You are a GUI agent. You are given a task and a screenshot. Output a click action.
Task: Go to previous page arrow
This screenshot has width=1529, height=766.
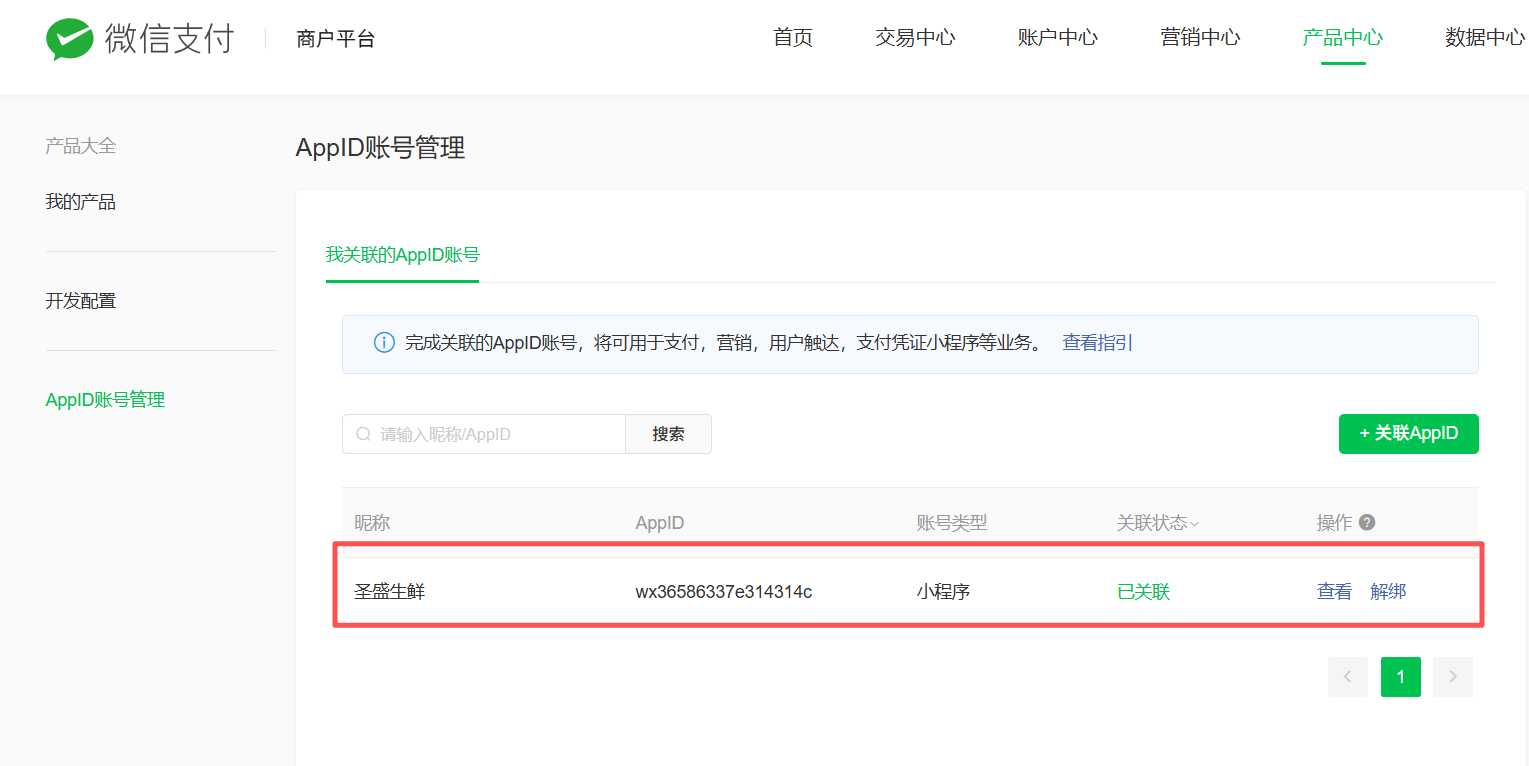1347,677
